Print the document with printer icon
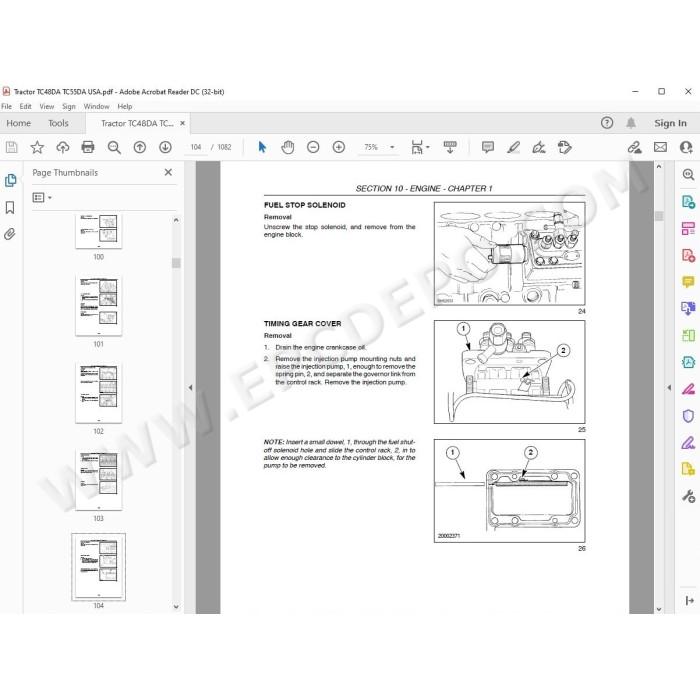700x700 pixels. coord(88,147)
